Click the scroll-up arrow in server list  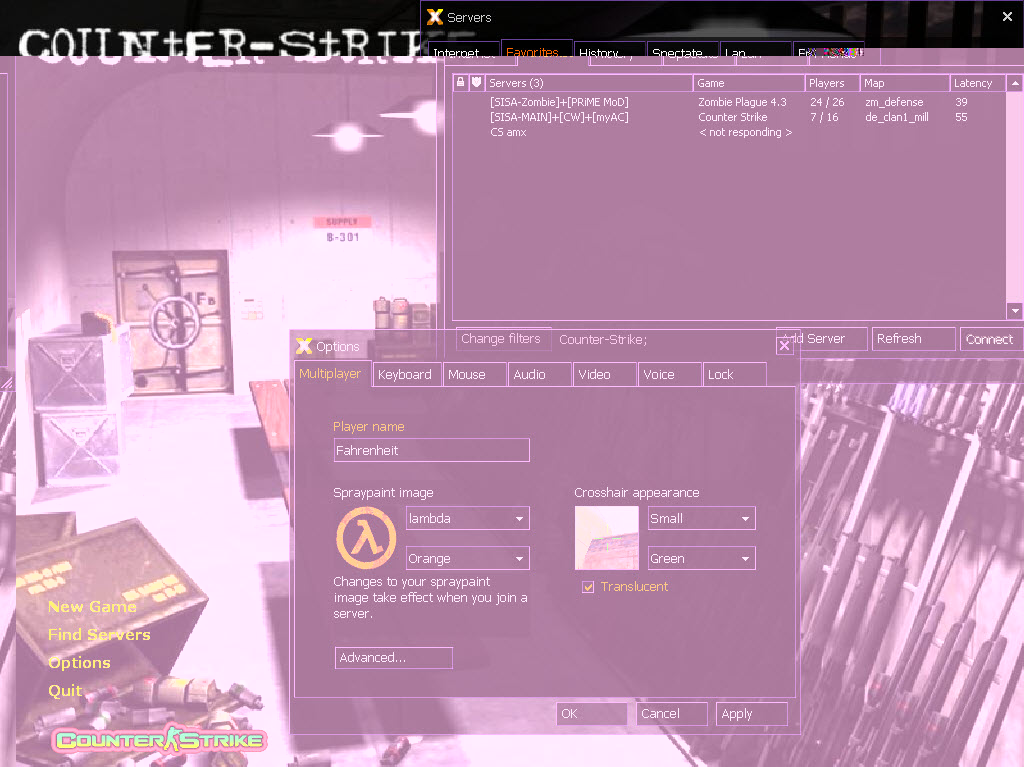pyautogui.click(x=1015, y=84)
